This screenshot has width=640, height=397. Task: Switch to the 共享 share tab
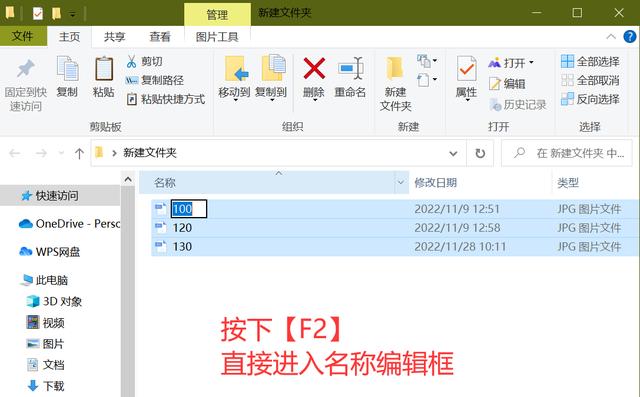114,37
